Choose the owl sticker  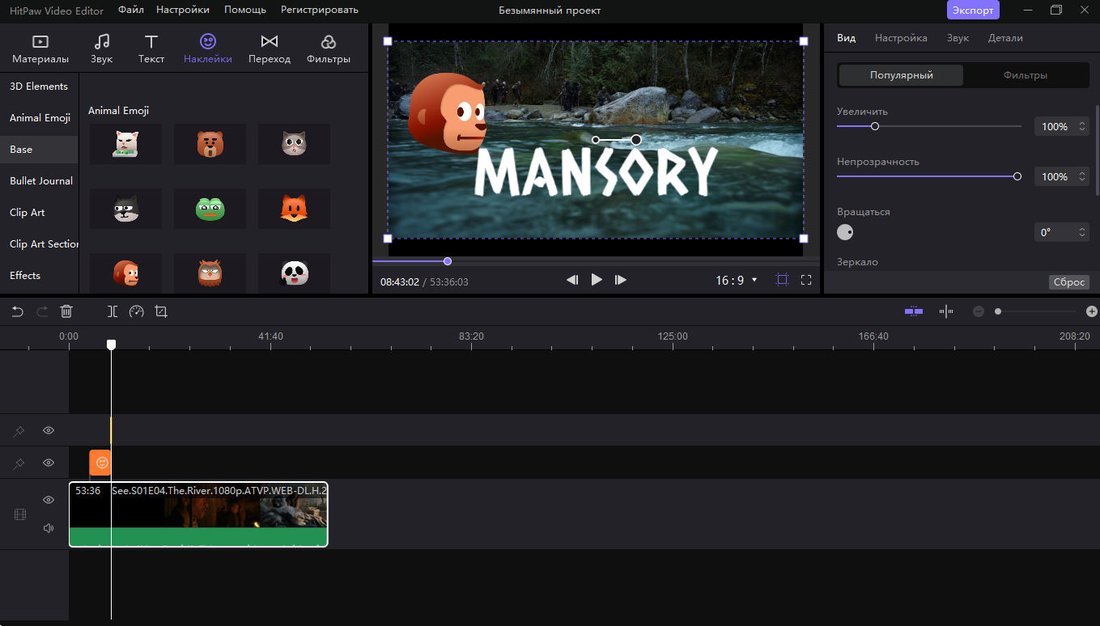click(210, 273)
